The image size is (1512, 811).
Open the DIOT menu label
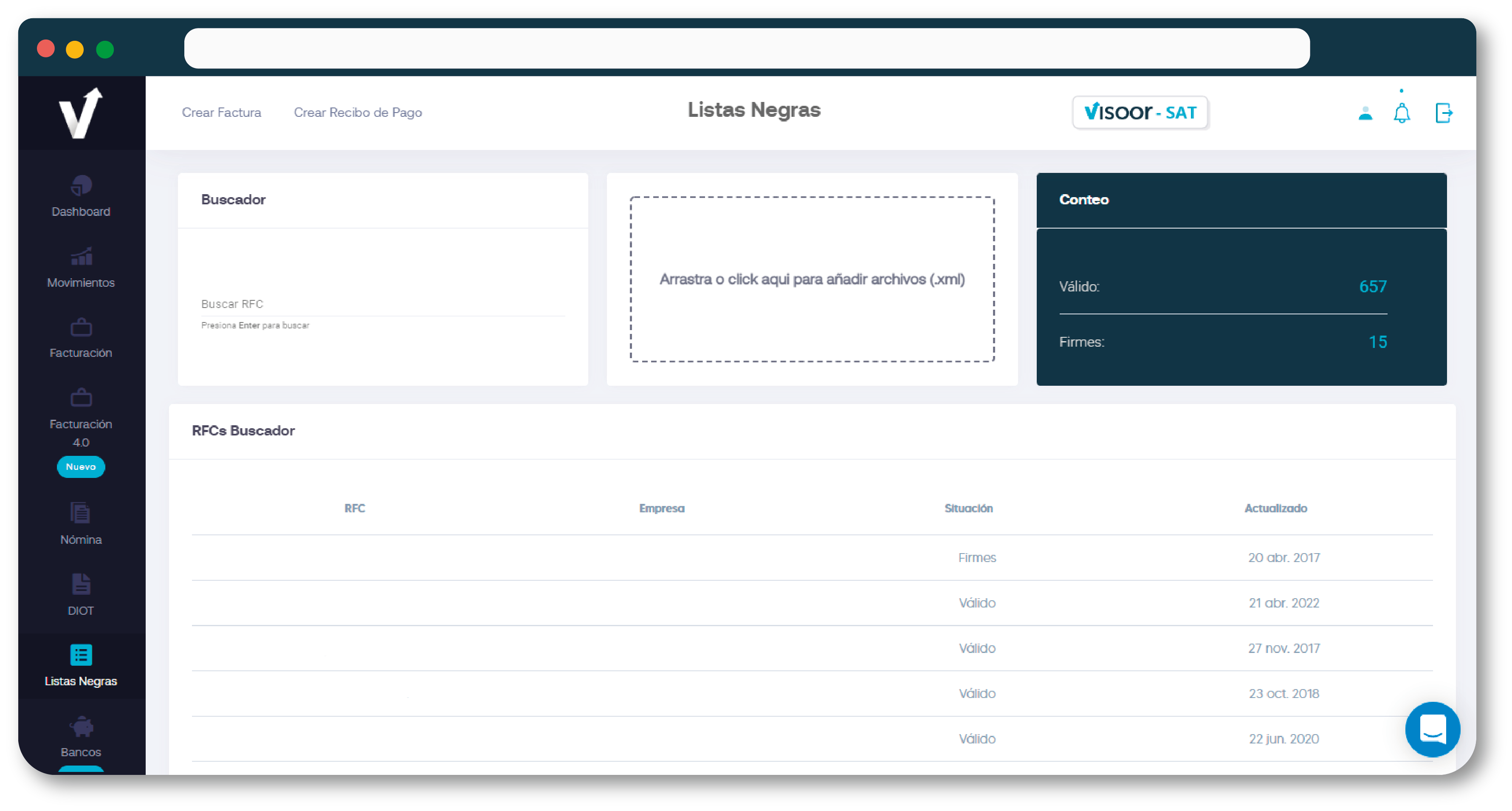pyautogui.click(x=81, y=611)
